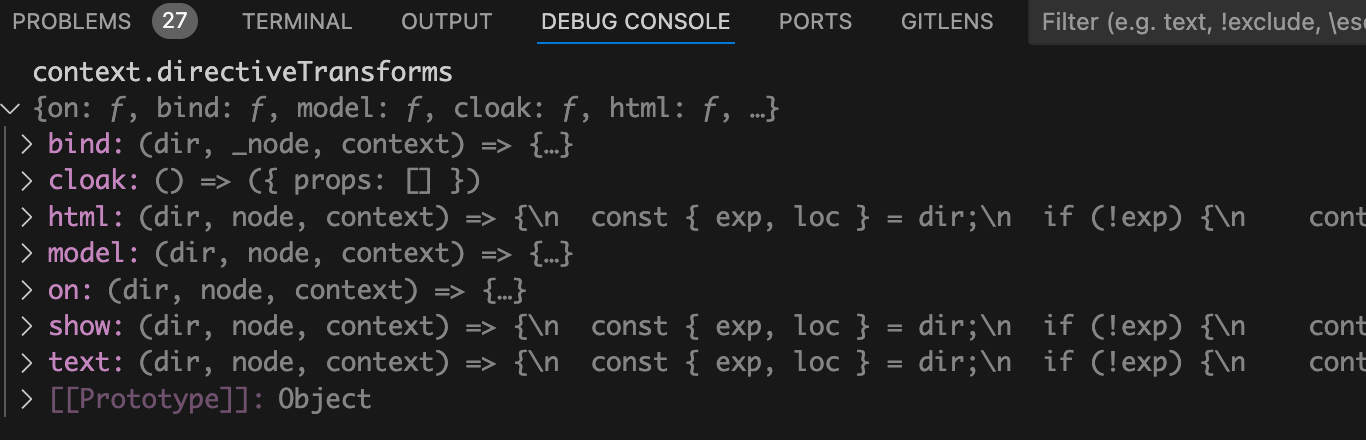Expand the text property arrow
Image resolution: width=1366 pixels, height=440 pixels.
click(x=28, y=363)
